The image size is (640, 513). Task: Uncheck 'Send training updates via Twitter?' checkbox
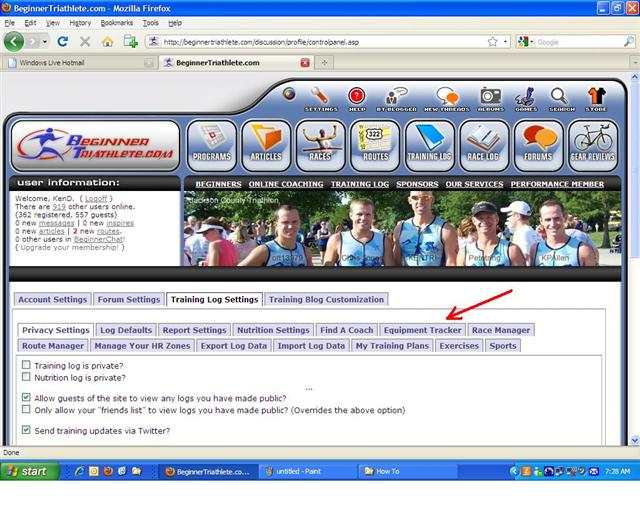(26, 430)
